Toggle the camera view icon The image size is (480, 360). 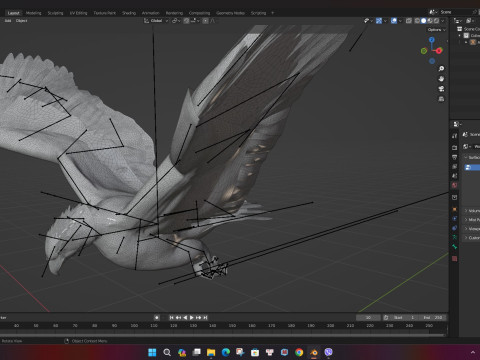(x=441, y=89)
